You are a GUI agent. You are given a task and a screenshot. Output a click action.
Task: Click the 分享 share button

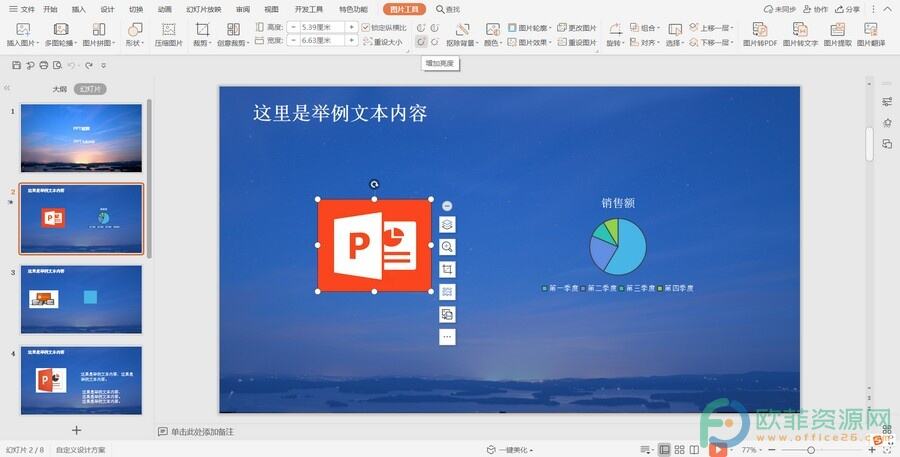848,9
